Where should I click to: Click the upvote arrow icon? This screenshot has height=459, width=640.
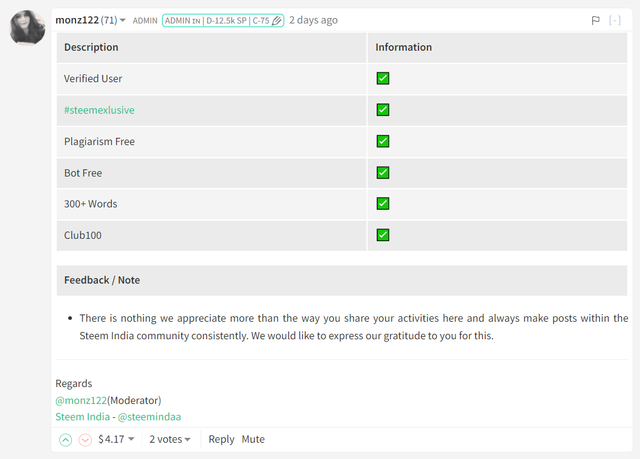coord(65,439)
